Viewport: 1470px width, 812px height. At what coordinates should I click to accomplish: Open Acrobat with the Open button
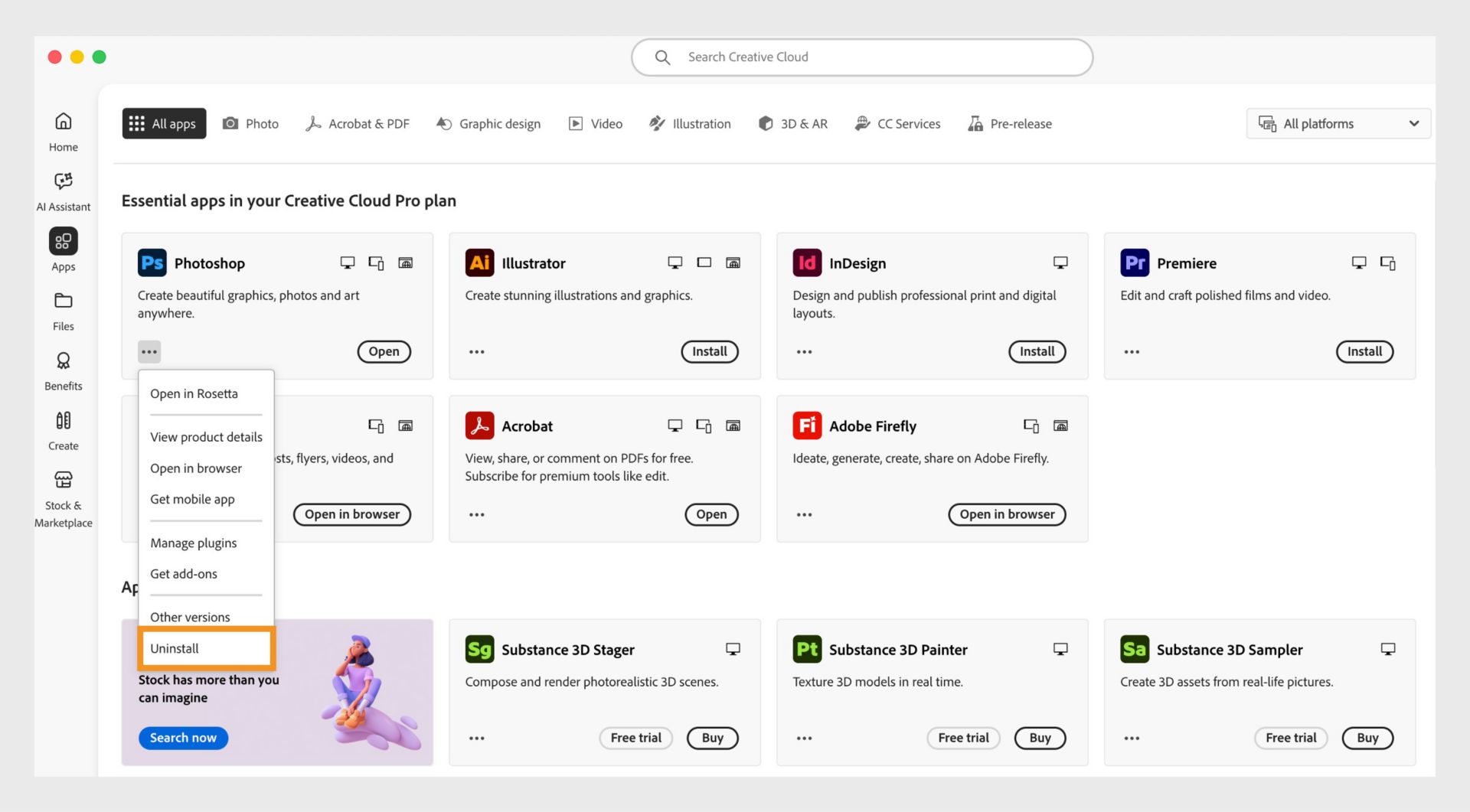(711, 514)
